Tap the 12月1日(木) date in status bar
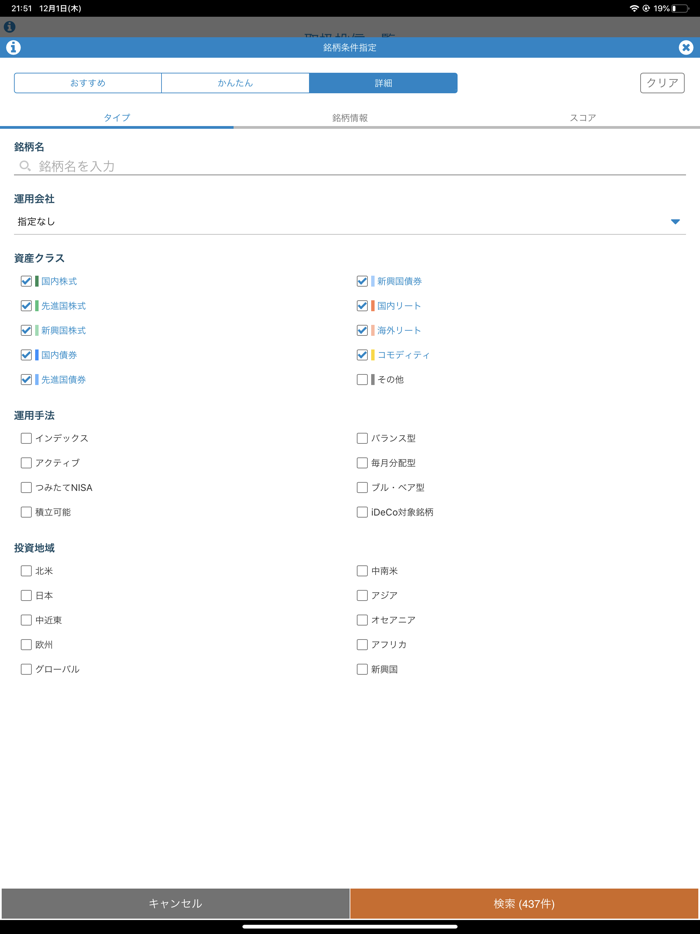Viewport: 700px width, 934px height. point(60,8)
